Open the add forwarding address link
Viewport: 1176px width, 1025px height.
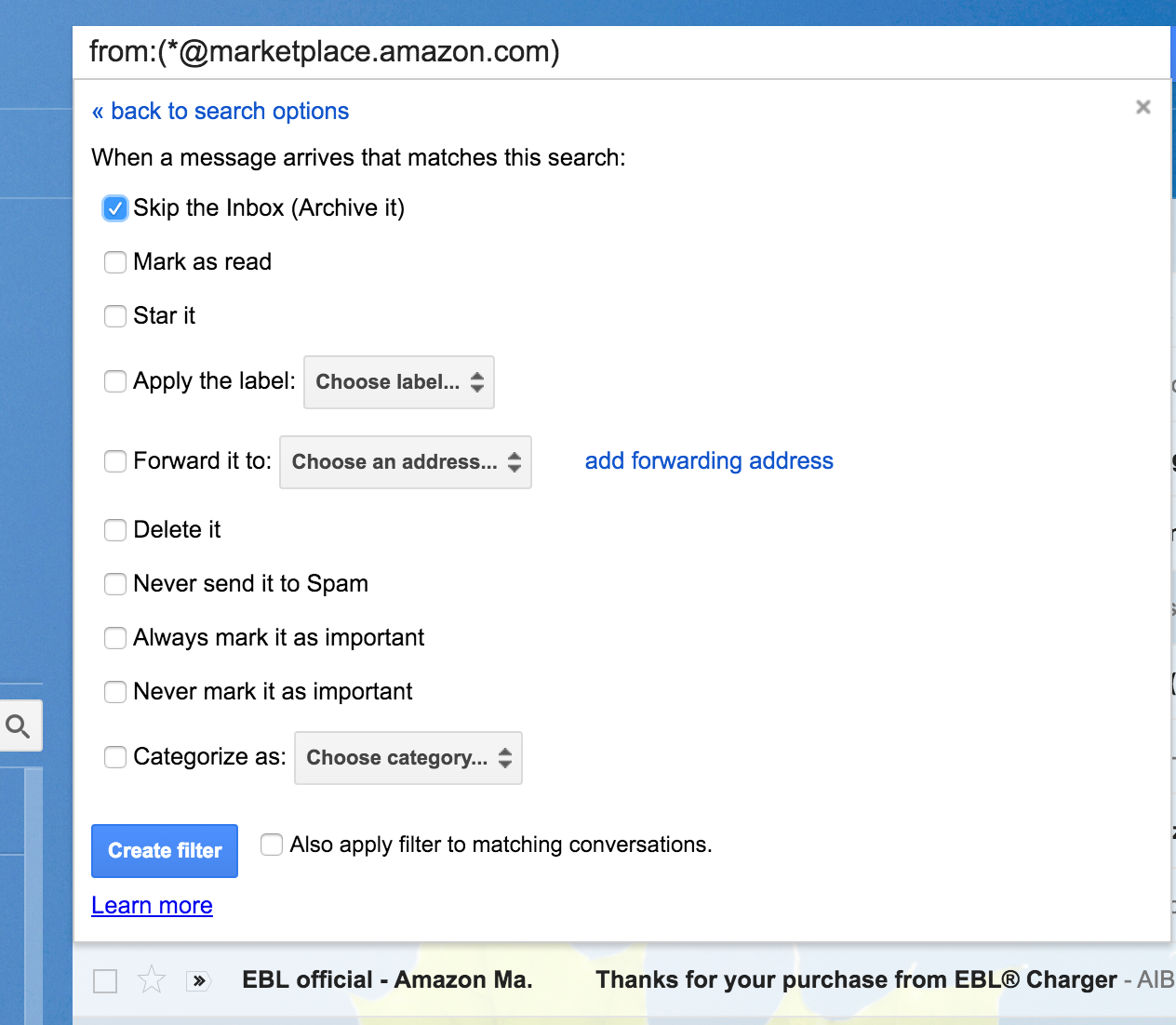(709, 460)
